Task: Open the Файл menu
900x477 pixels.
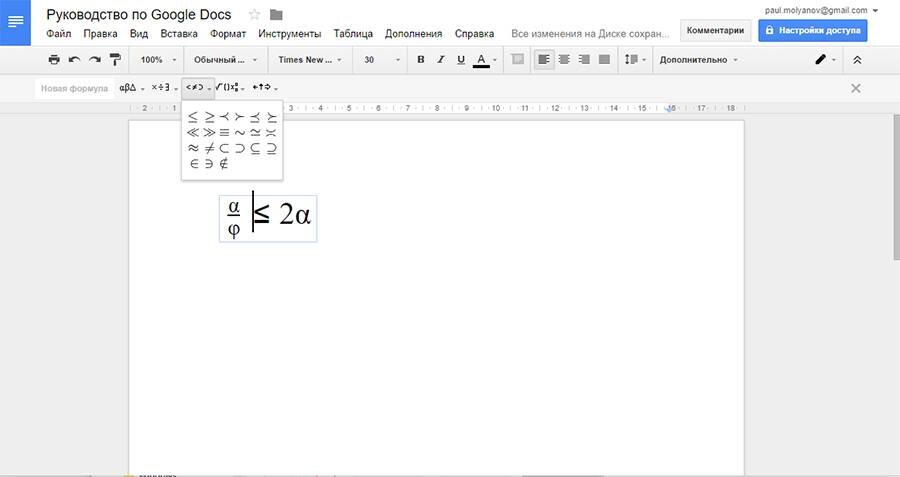Action: coord(59,33)
